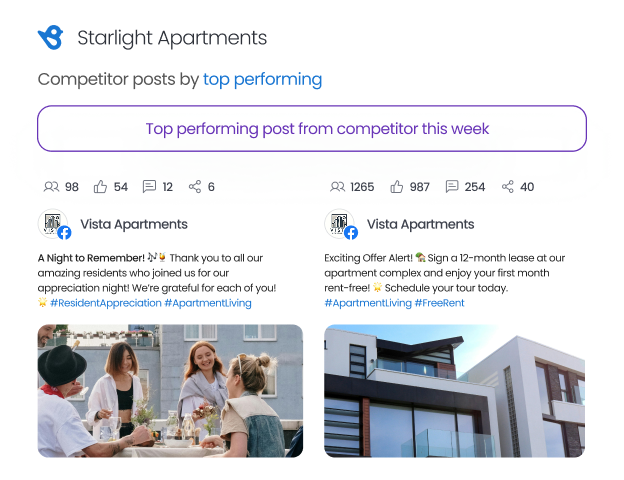Open the residents rooftop party photo
Screen dimensions: 624x480
(170, 390)
